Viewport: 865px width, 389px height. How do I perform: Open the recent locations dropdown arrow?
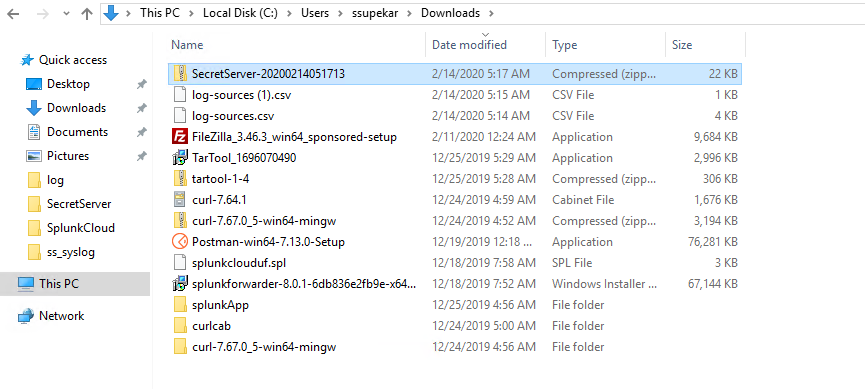(x=66, y=14)
